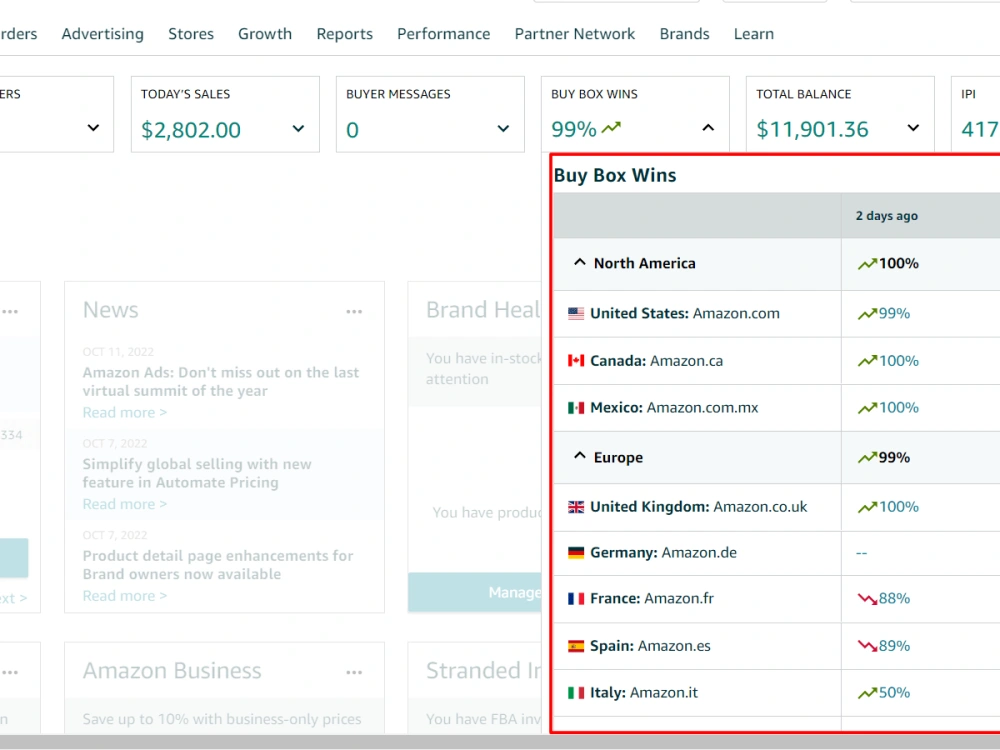Viewport: 1000px width, 750px height.
Task: Click '2 days ago' column header
Action: click(886, 216)
